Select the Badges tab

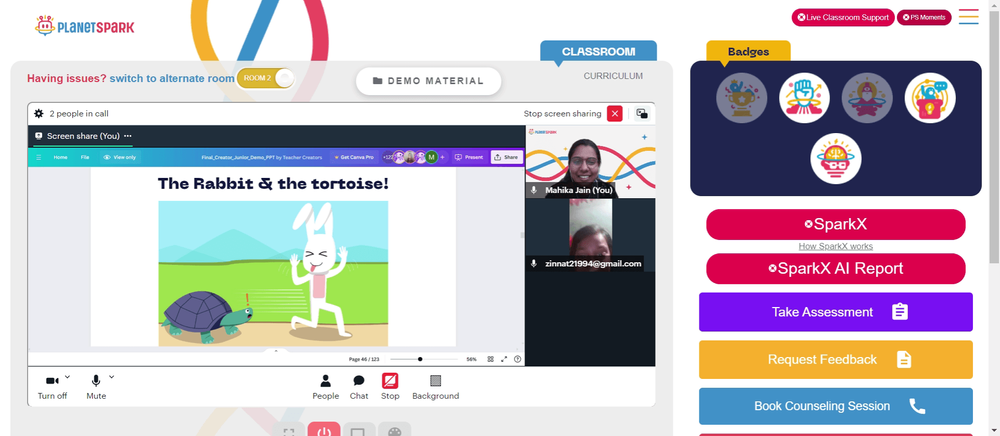(x=748, y=52)
